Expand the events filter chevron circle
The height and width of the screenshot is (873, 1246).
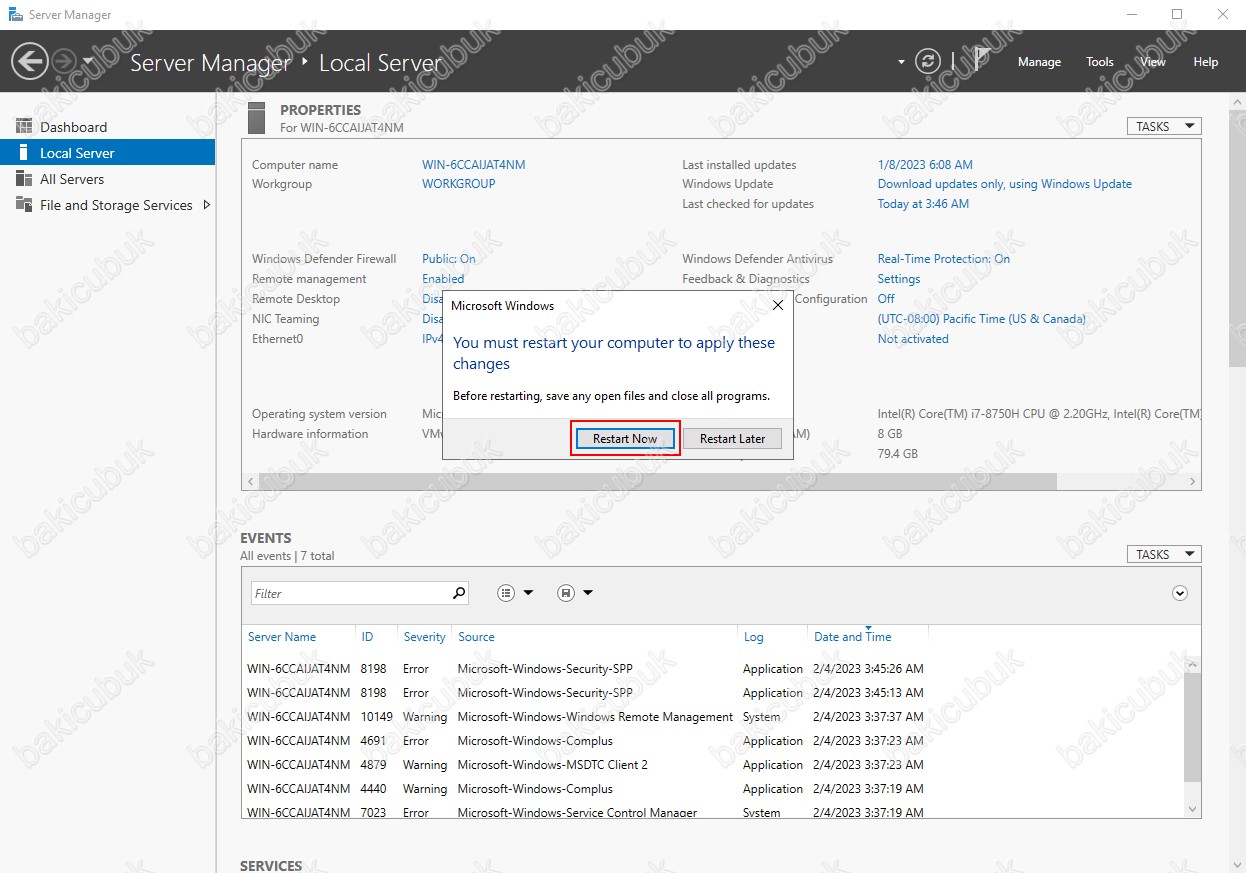(x=1180, y=593)
